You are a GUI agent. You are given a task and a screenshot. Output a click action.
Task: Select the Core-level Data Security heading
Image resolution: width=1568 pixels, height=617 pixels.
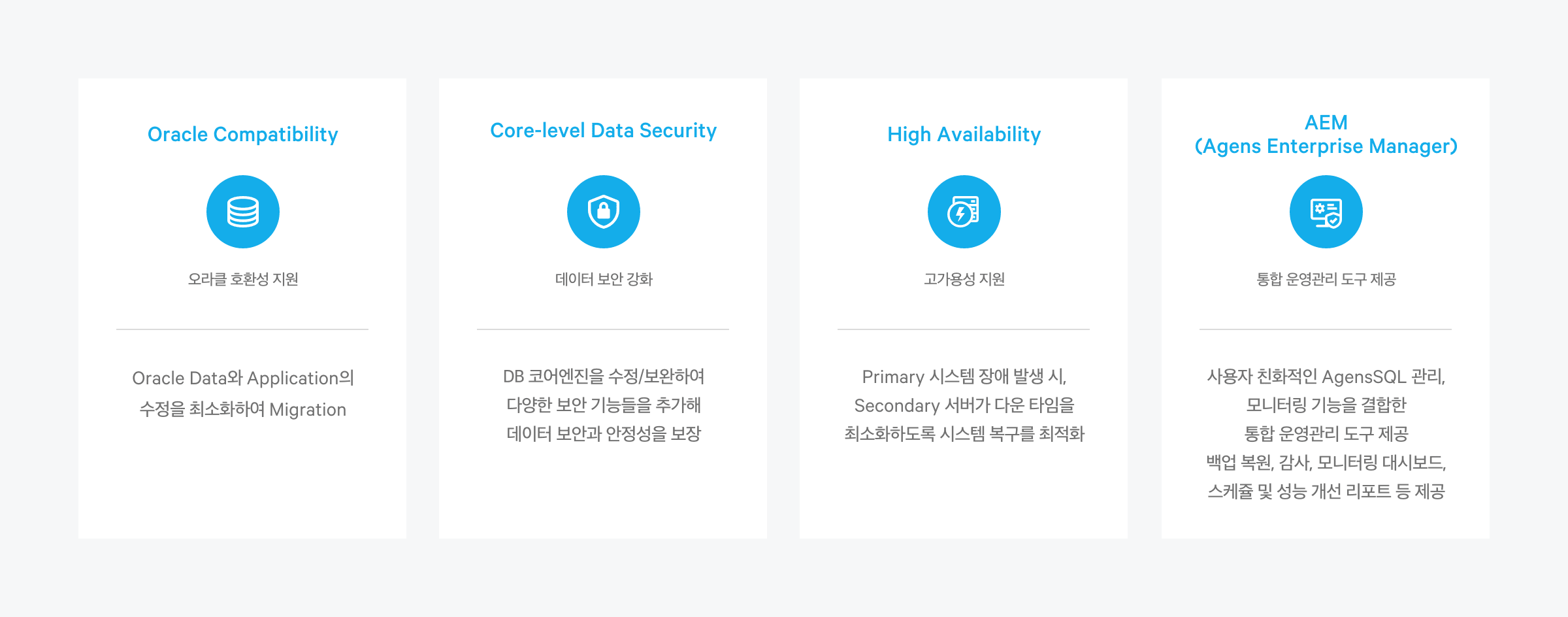tap(604, 131)
